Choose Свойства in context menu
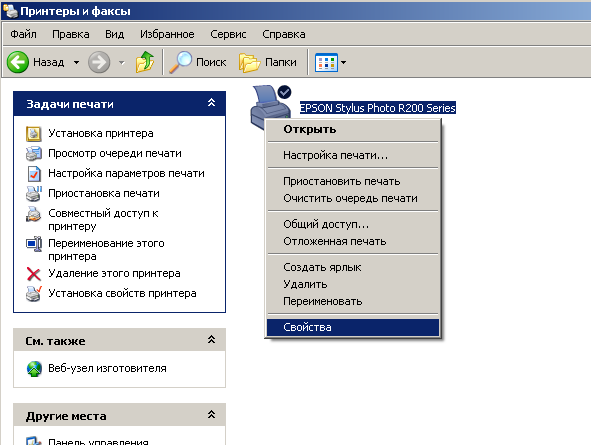The height and width of the screenshot is (445, 591). [x=353, y=327]
